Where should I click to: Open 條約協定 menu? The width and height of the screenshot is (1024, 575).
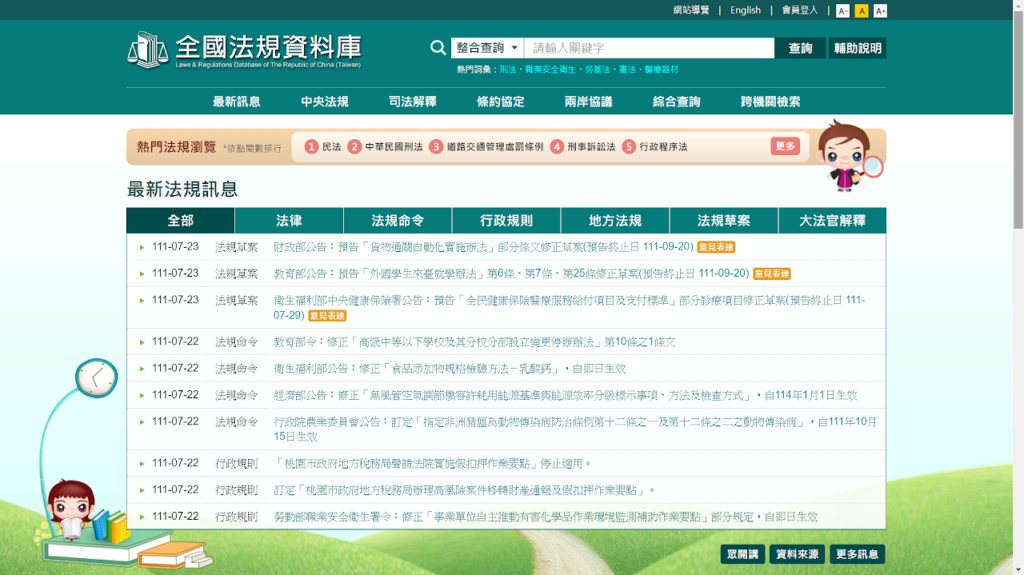[500, 102]
